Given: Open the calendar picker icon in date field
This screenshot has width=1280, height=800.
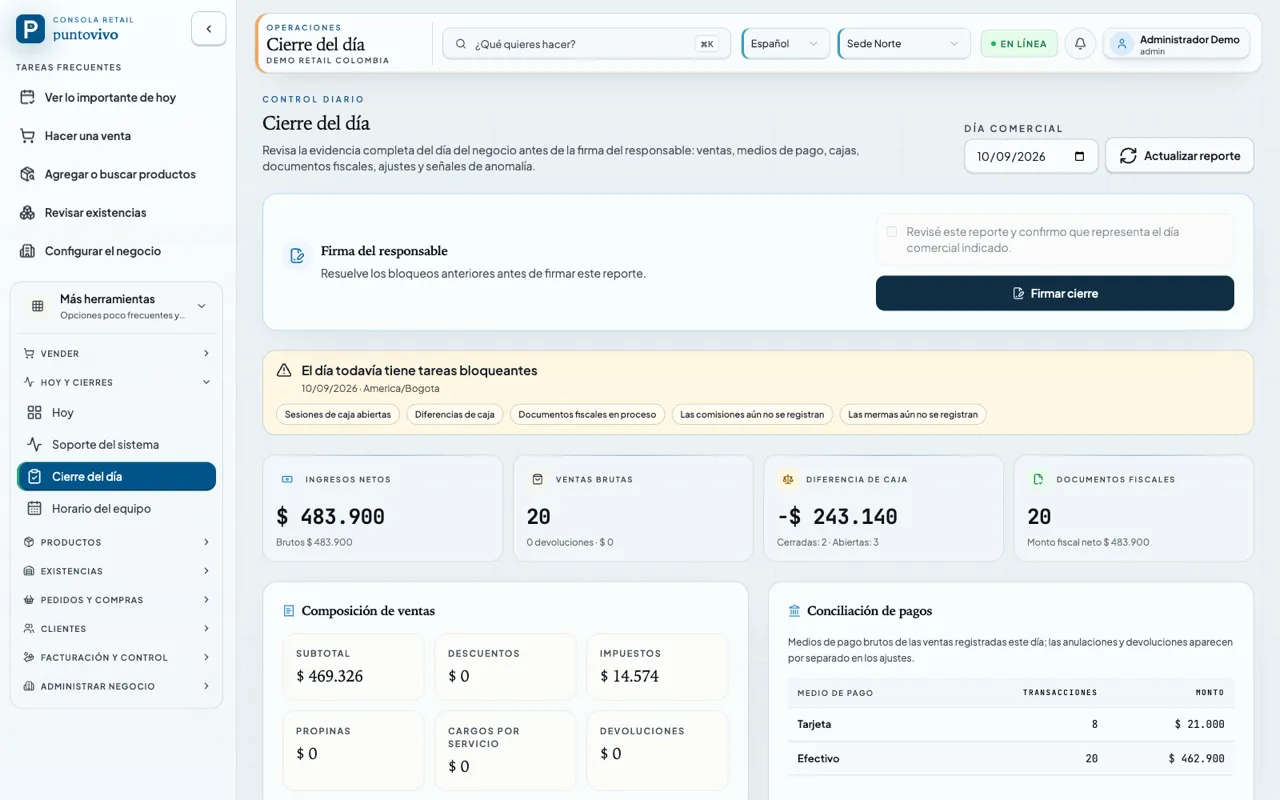Looking at the screenshot, I should pos(1079,156).
